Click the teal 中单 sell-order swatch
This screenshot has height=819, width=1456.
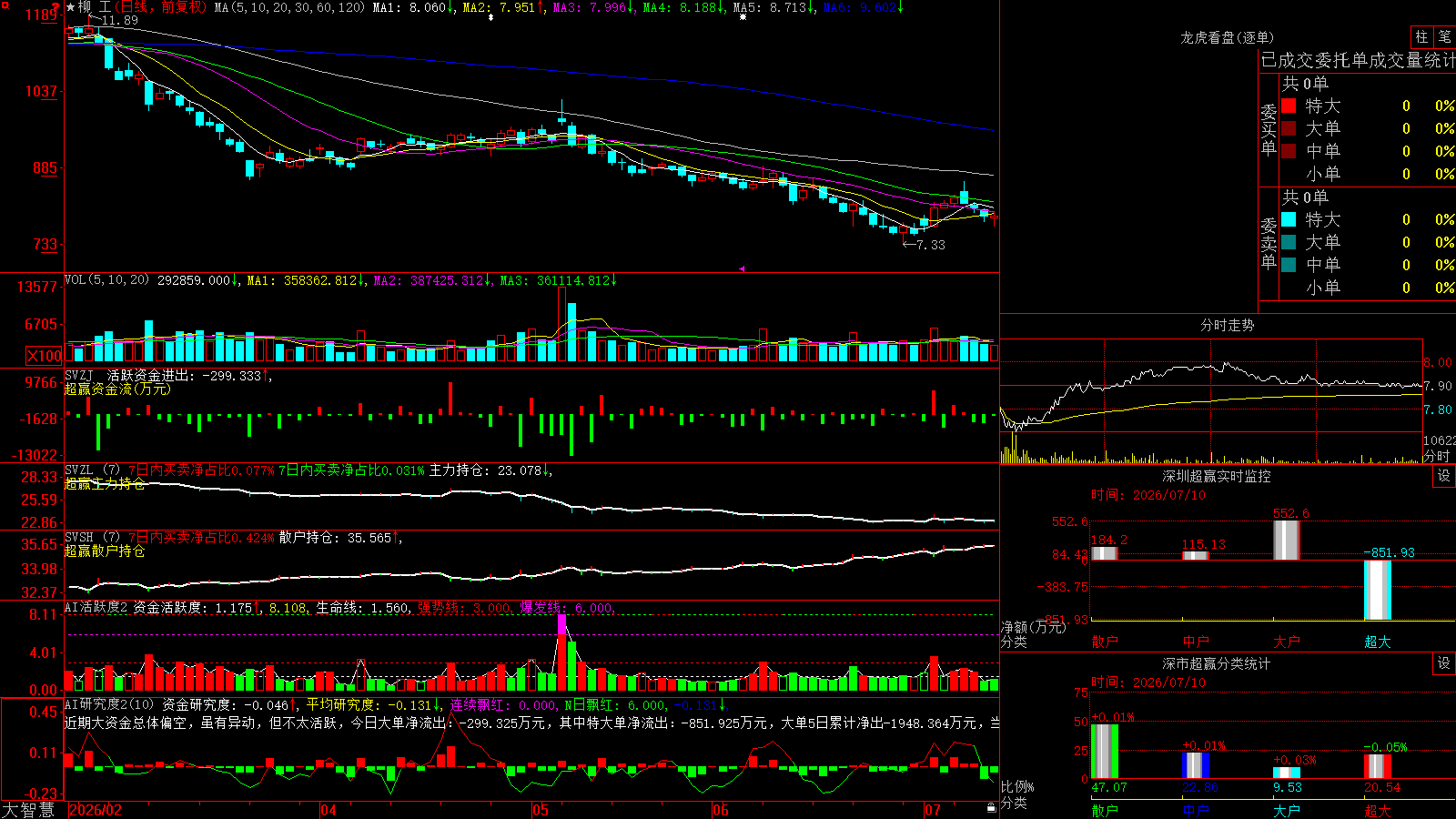coord(1289,265)
